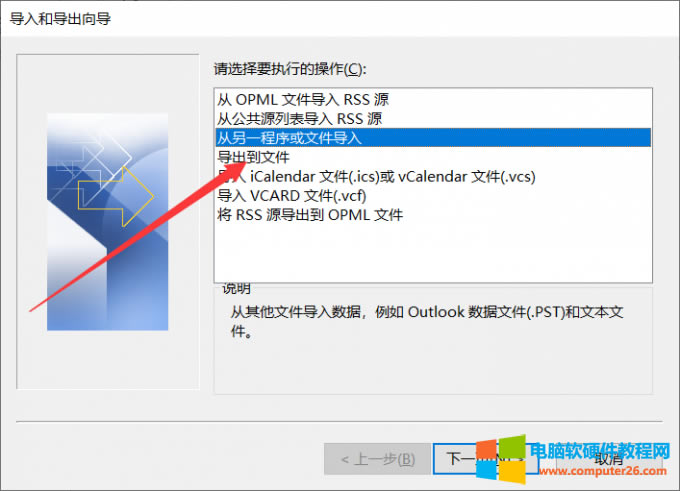Click the '< 上一步(B)' back button
This screenshot has width=680, height=491.
click(377, 459)
